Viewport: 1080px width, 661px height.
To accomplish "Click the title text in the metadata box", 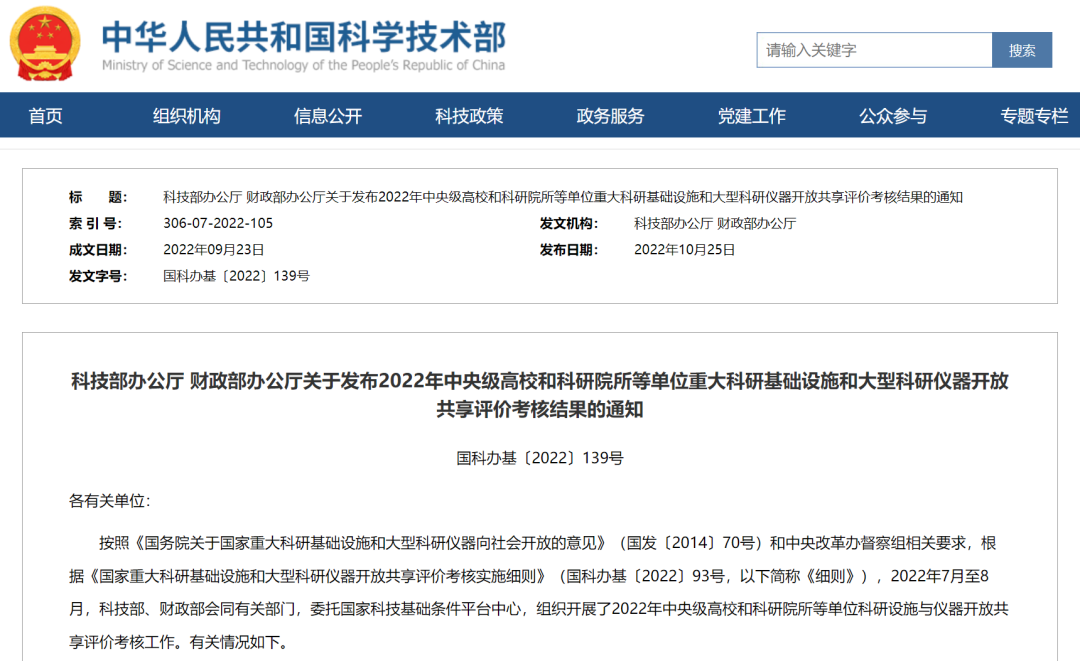I will [563, 197].
